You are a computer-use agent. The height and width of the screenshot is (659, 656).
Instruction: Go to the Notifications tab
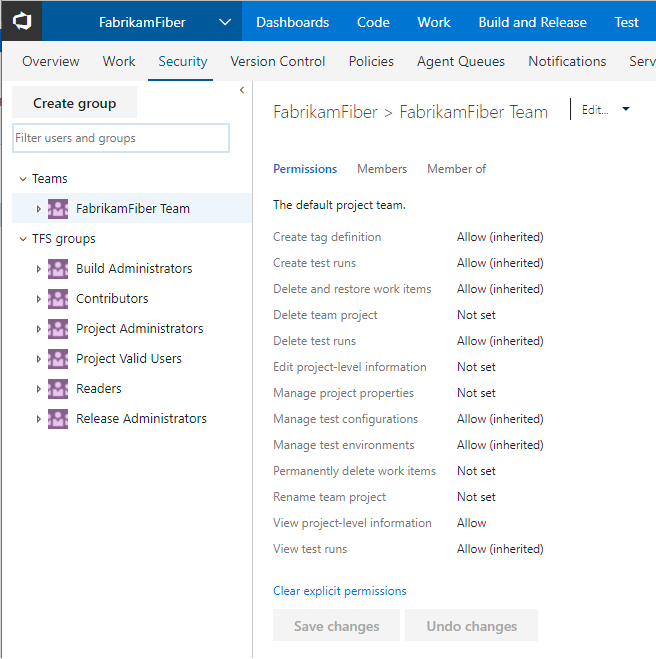click(x=567, y=61)
